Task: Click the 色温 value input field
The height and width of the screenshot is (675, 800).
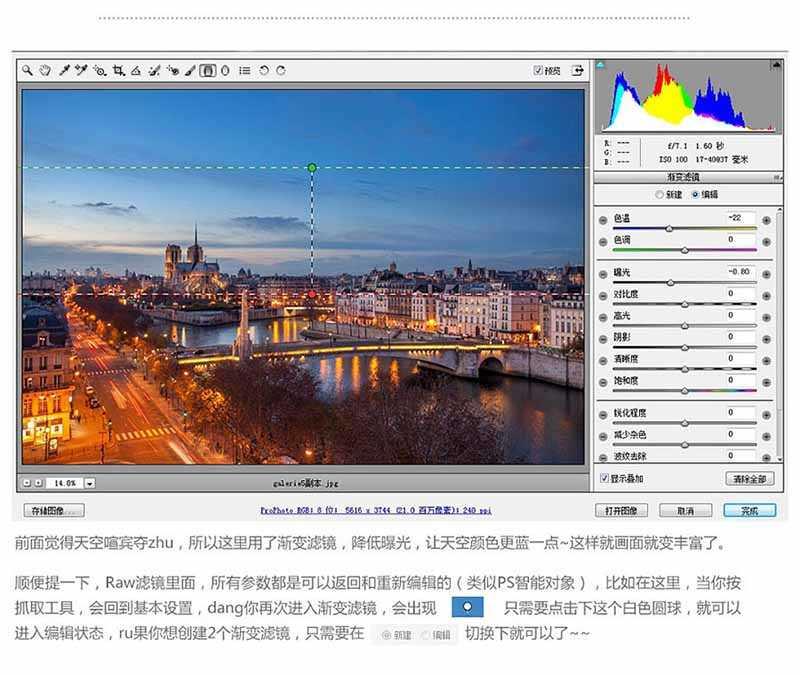Action: (x=740, y=218)
